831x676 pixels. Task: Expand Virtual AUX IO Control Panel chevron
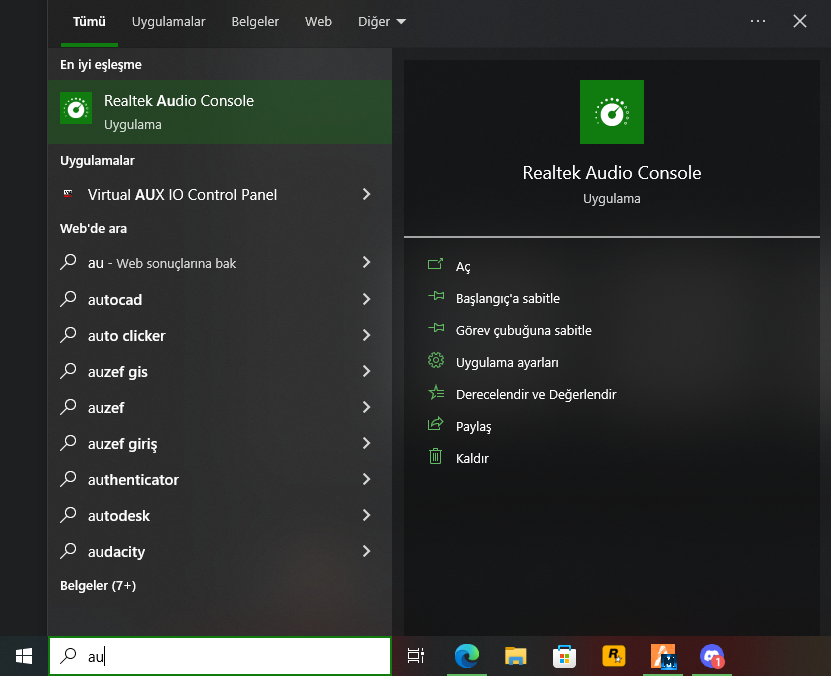[x=366, y=194]
